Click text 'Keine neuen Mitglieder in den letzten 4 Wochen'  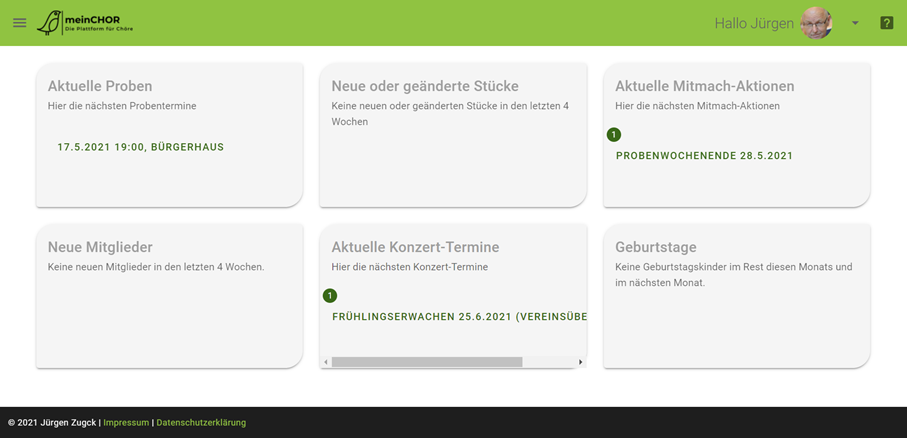(156, 267)
